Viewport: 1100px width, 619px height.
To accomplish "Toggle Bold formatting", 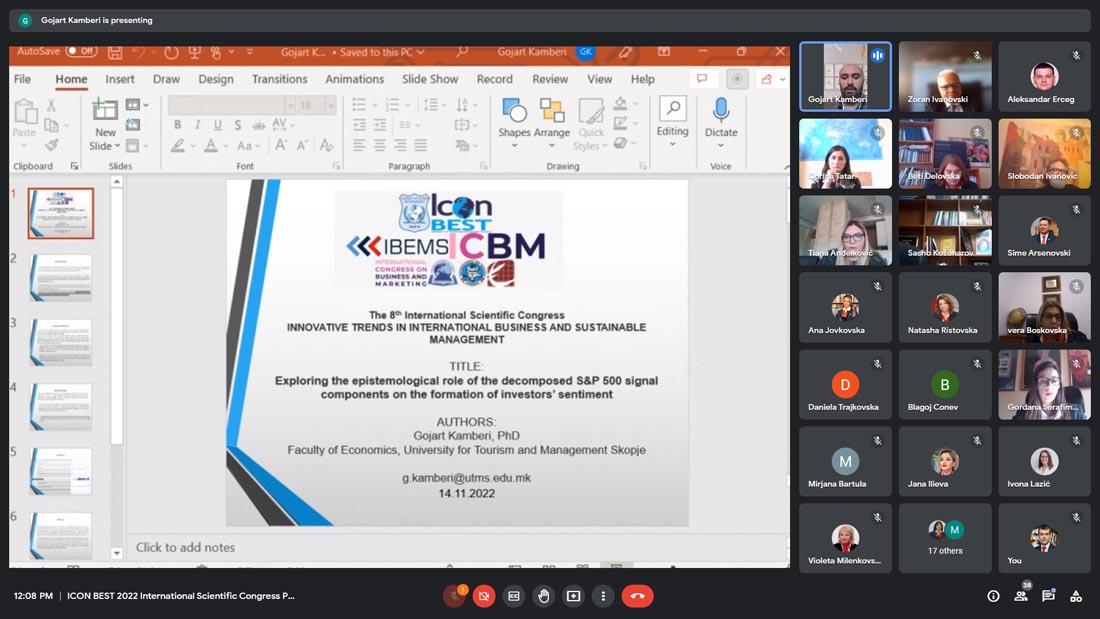I will point(177,125).
